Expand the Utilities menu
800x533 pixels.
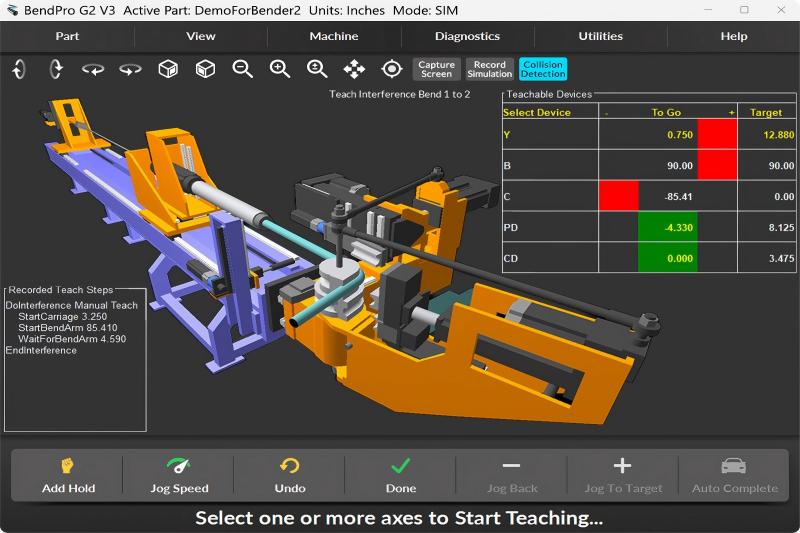pyautogui.click(x=600, y=36)
